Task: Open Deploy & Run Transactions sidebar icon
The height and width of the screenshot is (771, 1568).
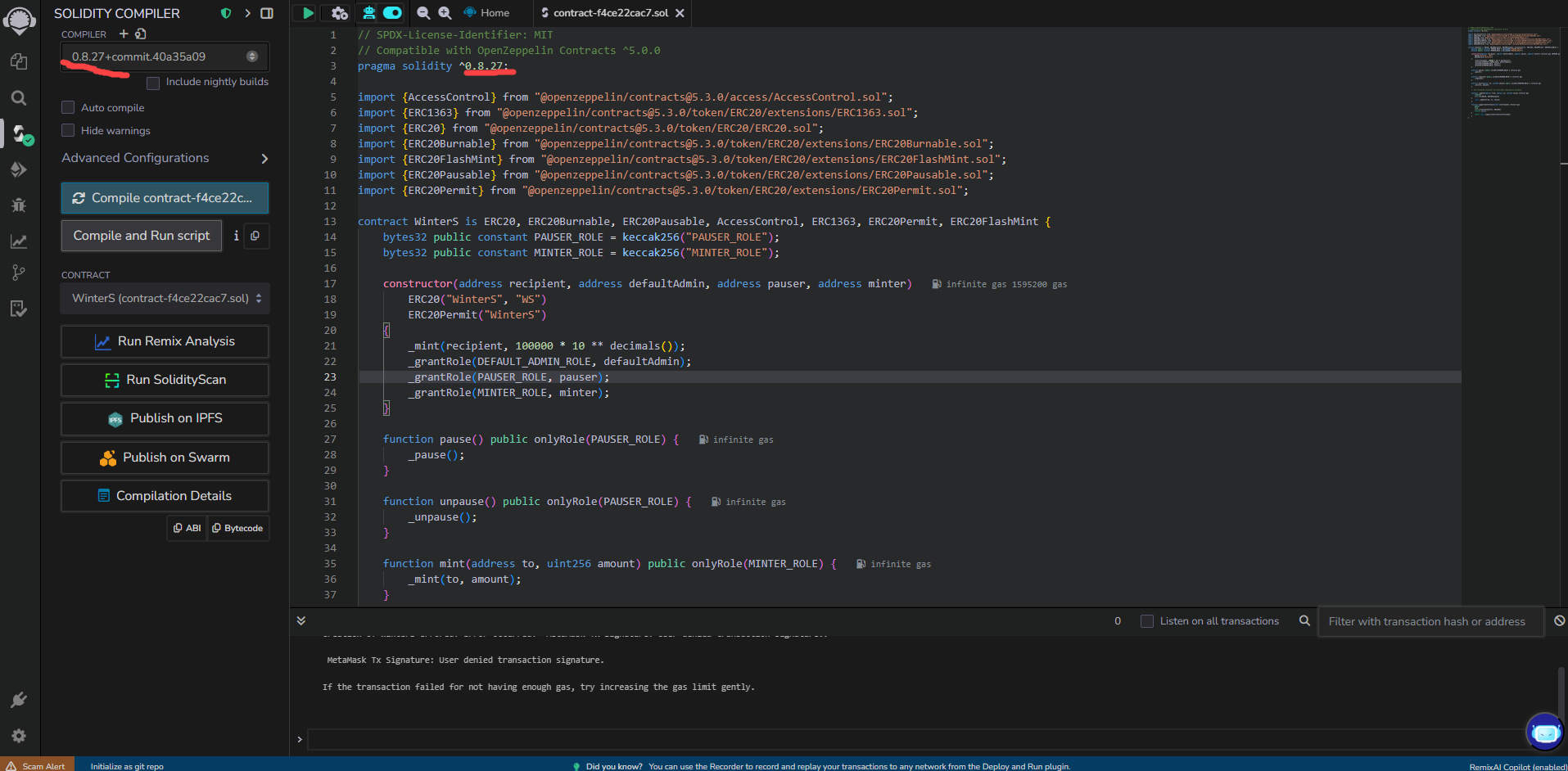Action: tap(19, 169)
